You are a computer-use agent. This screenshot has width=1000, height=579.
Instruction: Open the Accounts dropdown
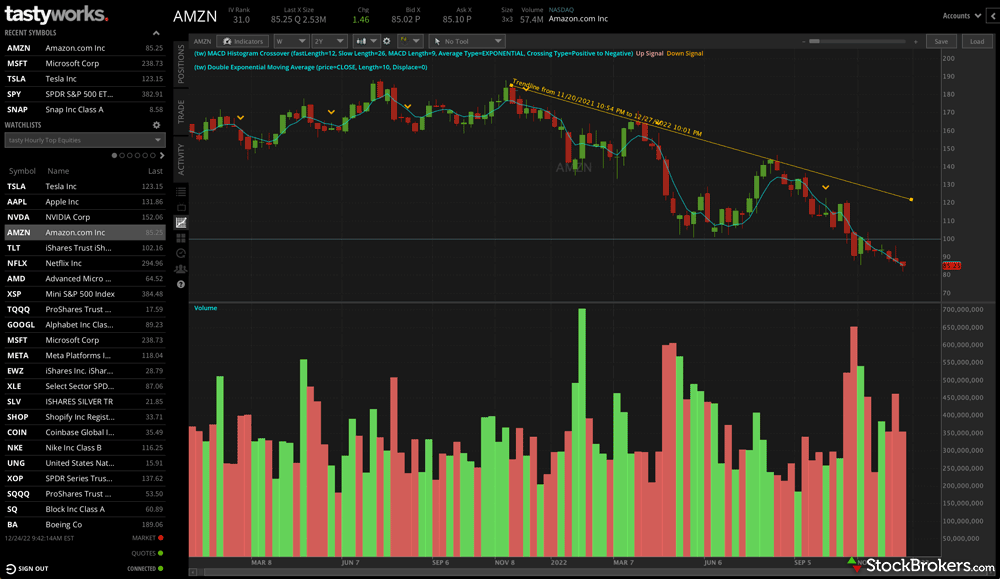point(962,16)
